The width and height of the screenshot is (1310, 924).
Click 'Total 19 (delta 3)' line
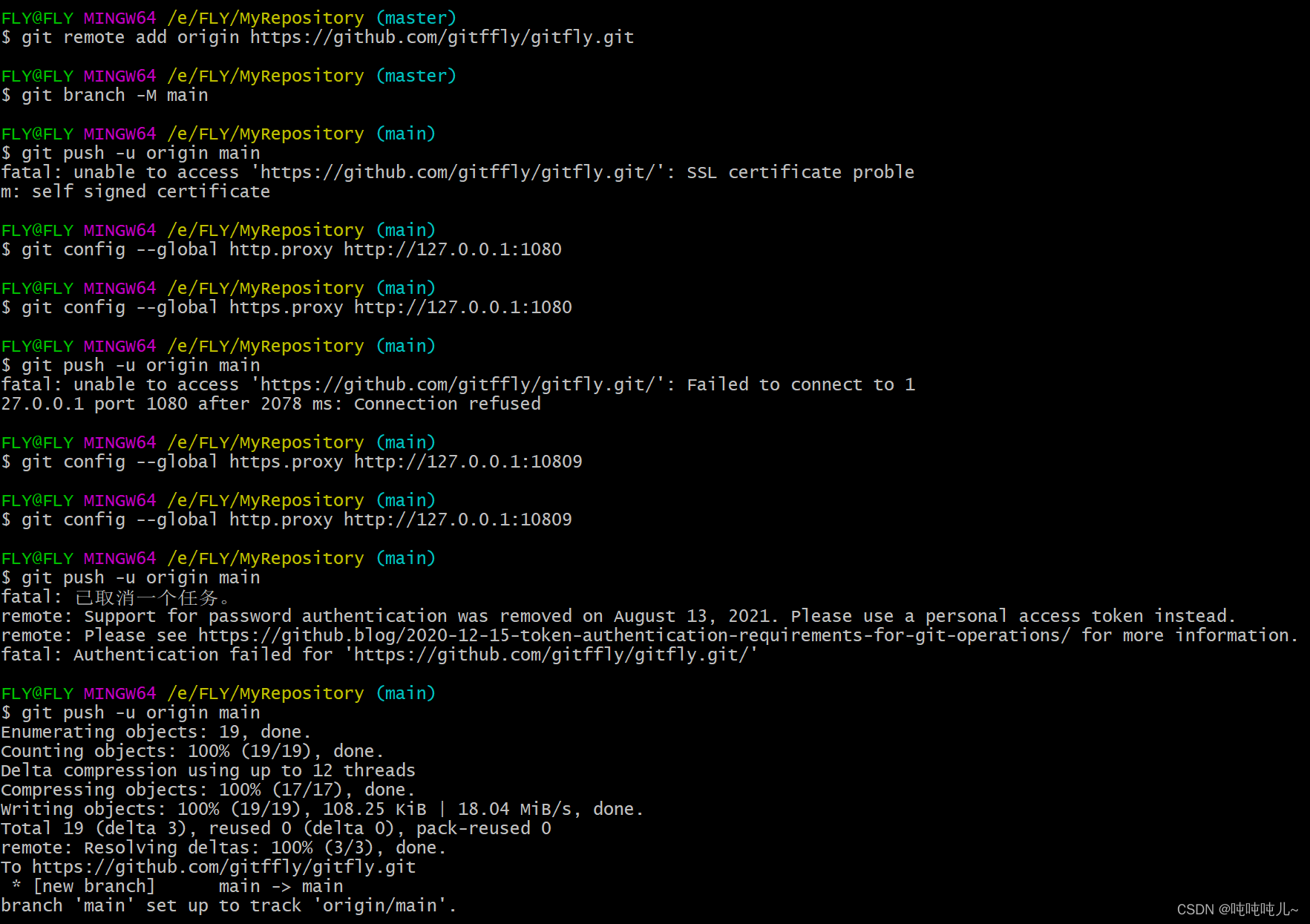point(276,828)
